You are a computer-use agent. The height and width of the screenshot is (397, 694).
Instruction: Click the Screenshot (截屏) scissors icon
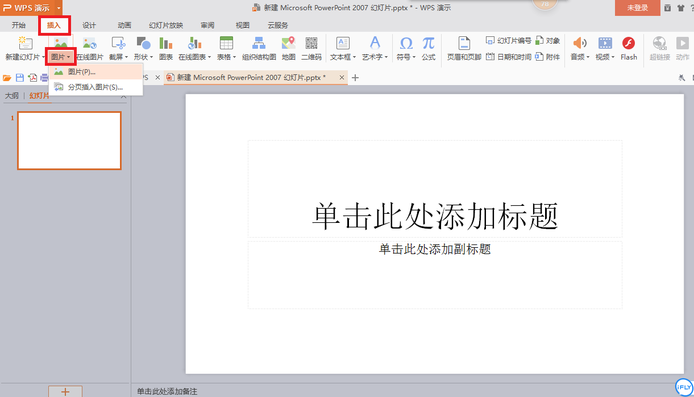[118, 43]
